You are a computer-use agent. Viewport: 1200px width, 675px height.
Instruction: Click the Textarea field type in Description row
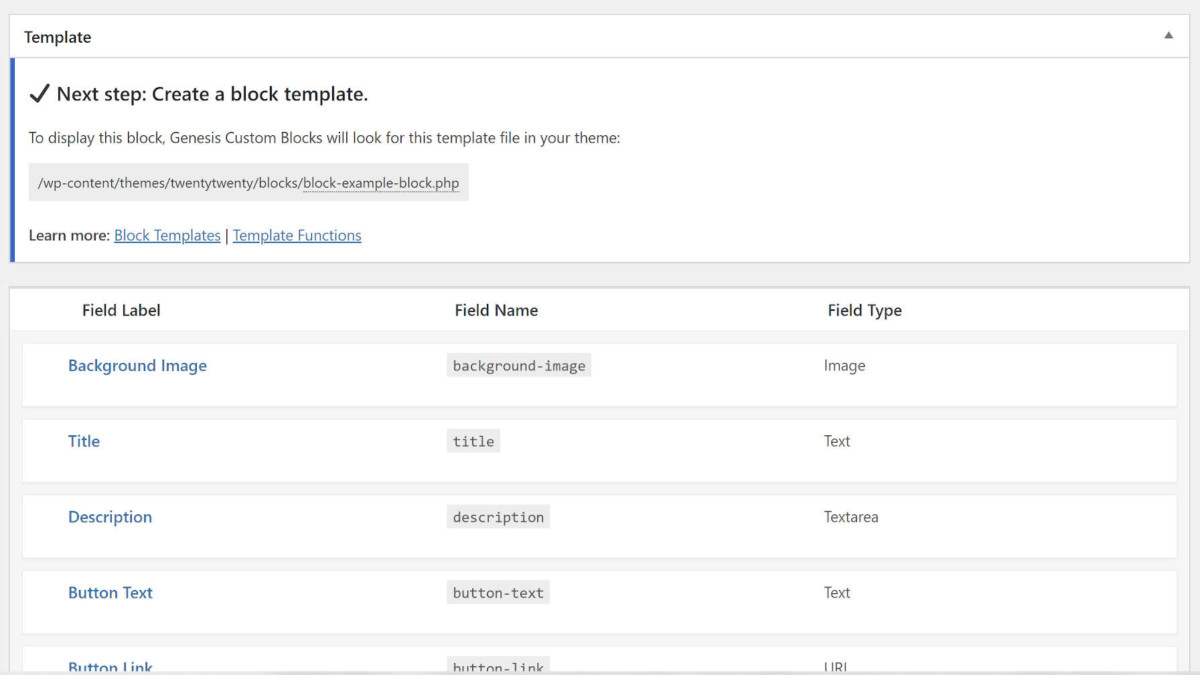click(851, 517)
